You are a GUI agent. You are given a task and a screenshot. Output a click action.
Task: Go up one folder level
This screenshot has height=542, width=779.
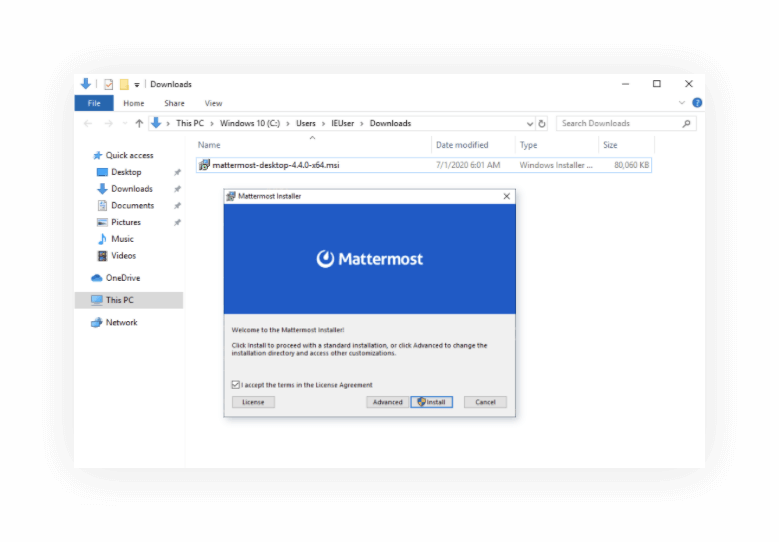coord(139,123)
